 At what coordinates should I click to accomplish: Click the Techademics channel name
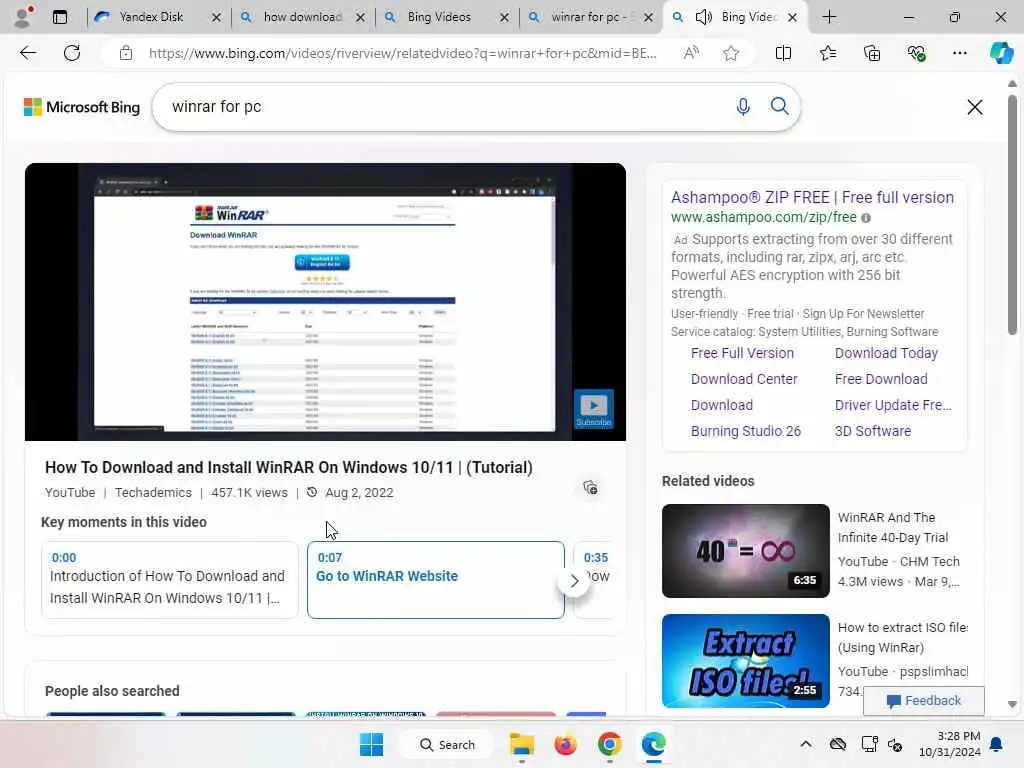pyautogui.click(x=153, y=492)
